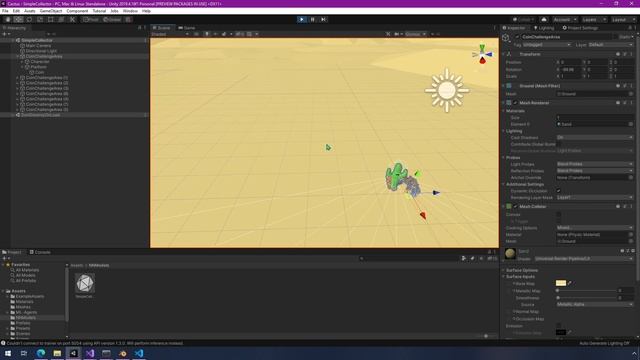The image size is (640, 360).
Task: Select the Rotate tool in the toolbar
Action: point(29,19)
